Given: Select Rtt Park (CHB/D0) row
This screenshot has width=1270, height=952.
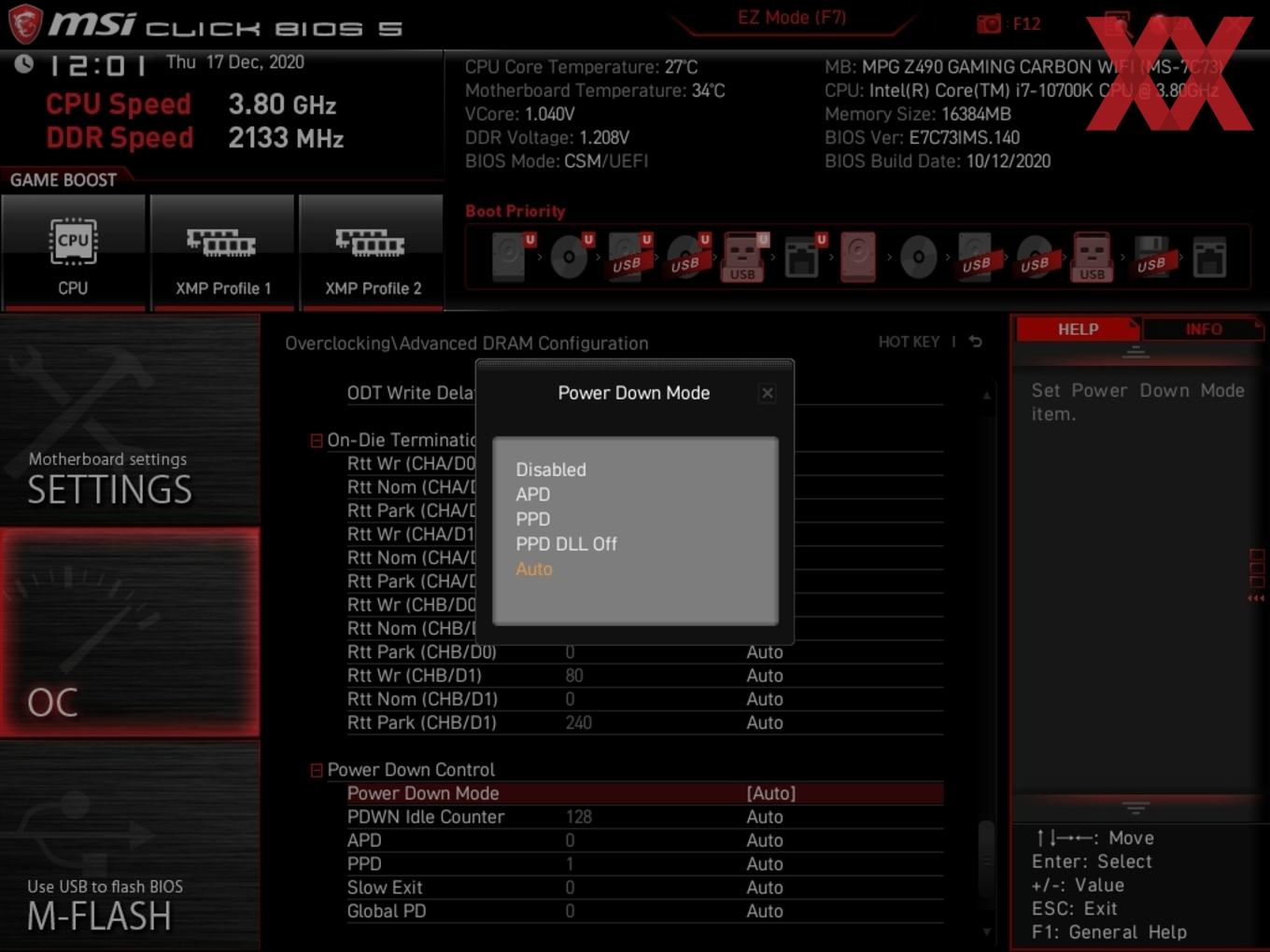Looking at the screenshot, I should tap(644, 652).
